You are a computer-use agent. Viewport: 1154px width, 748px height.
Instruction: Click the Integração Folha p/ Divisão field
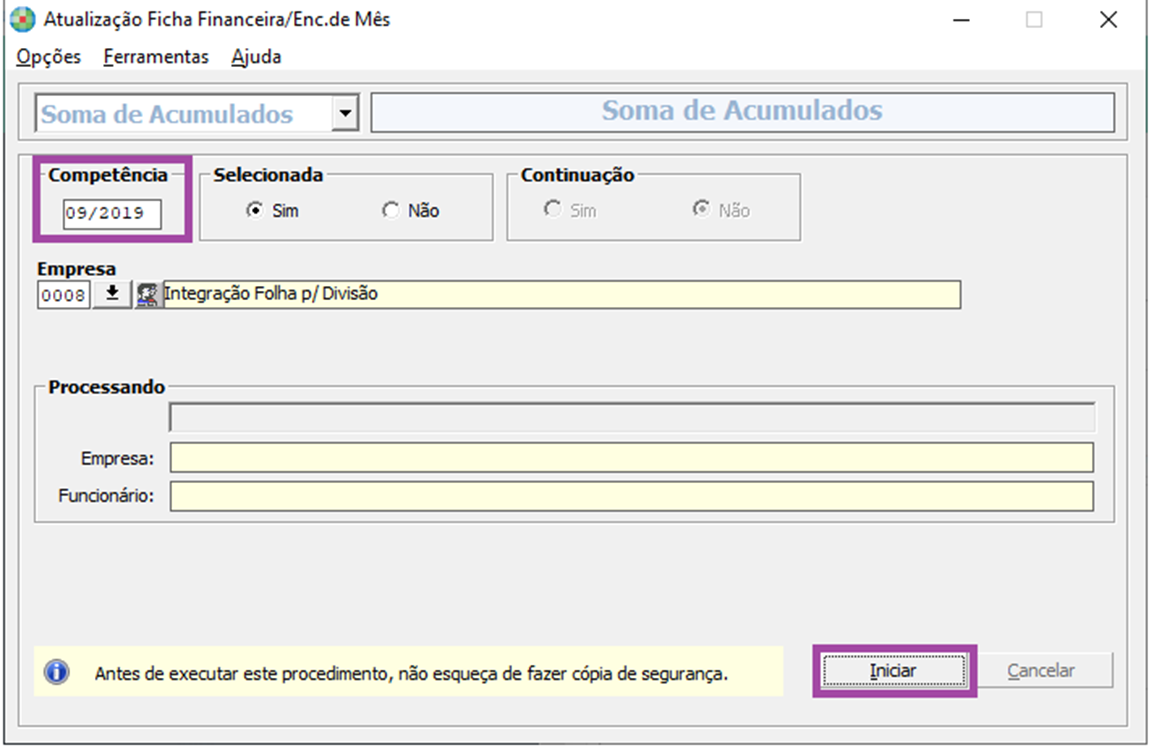point(562,294)
